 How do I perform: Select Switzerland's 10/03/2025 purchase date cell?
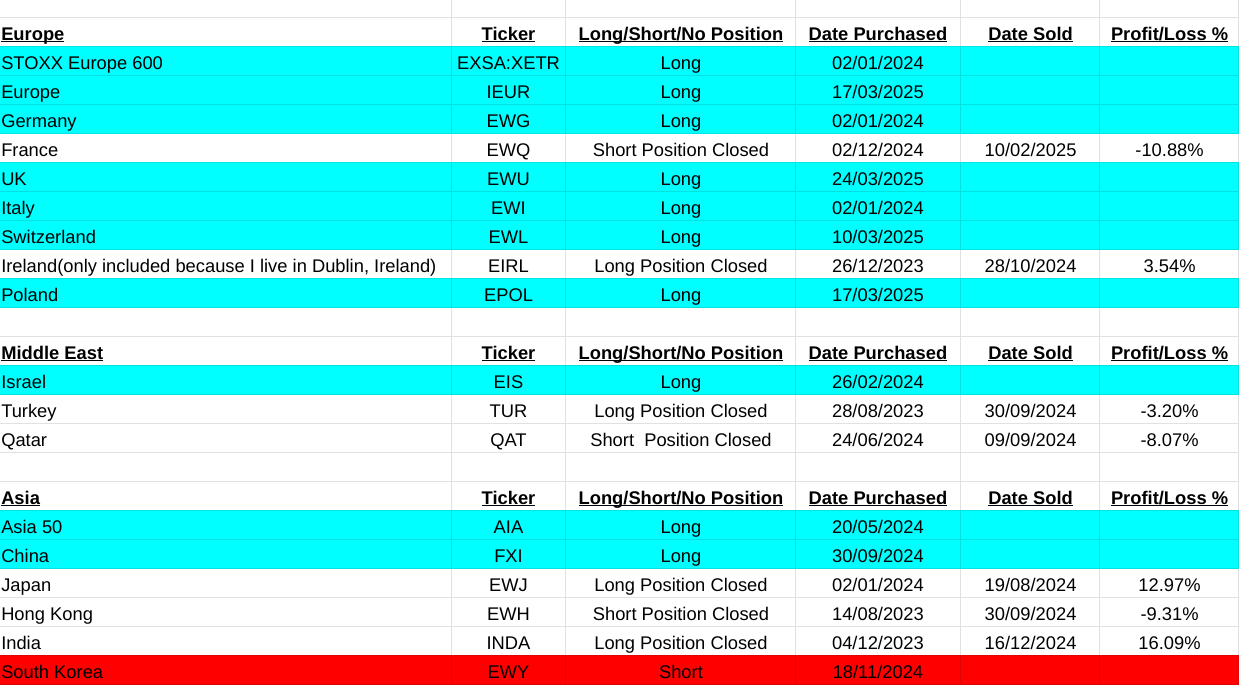877,237
